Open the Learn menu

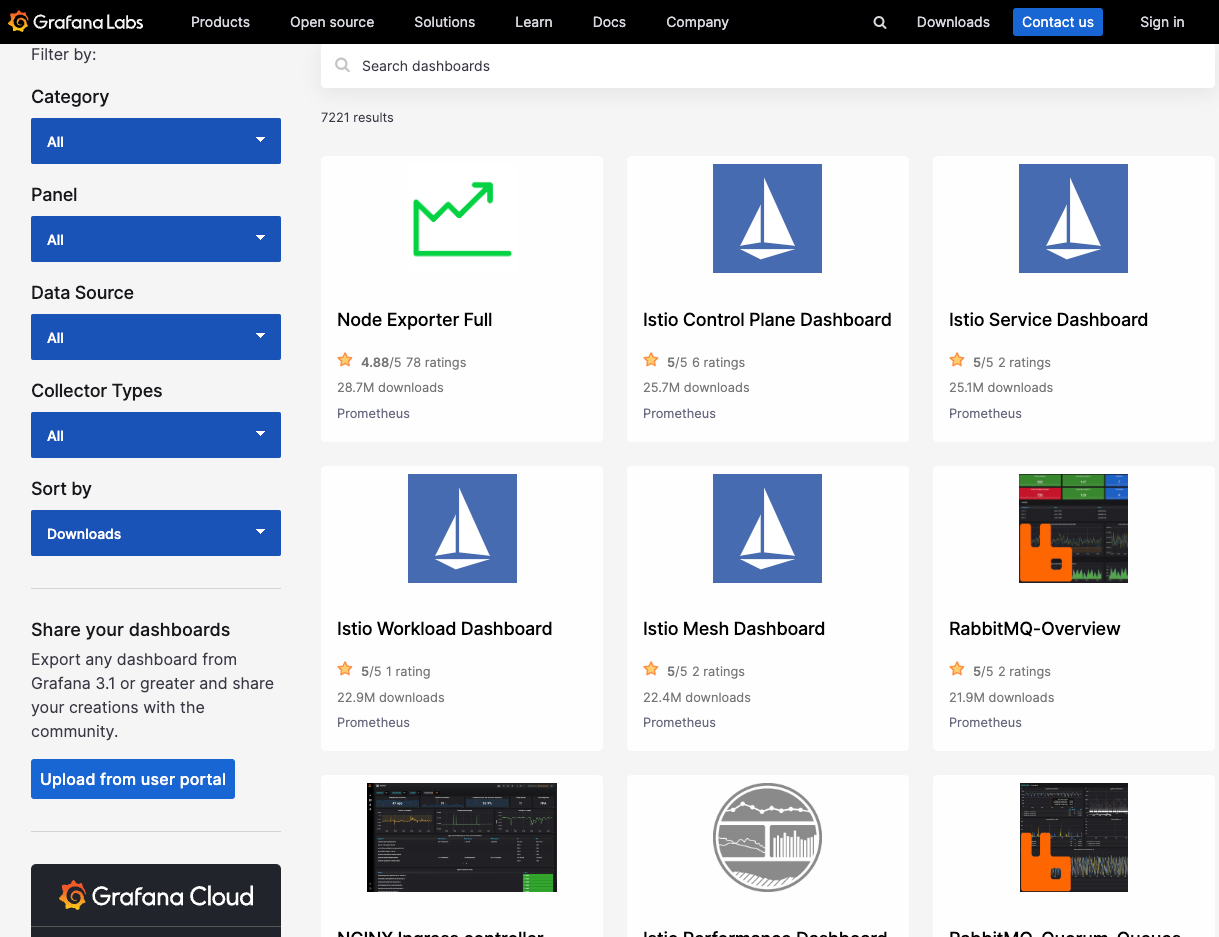534,22
